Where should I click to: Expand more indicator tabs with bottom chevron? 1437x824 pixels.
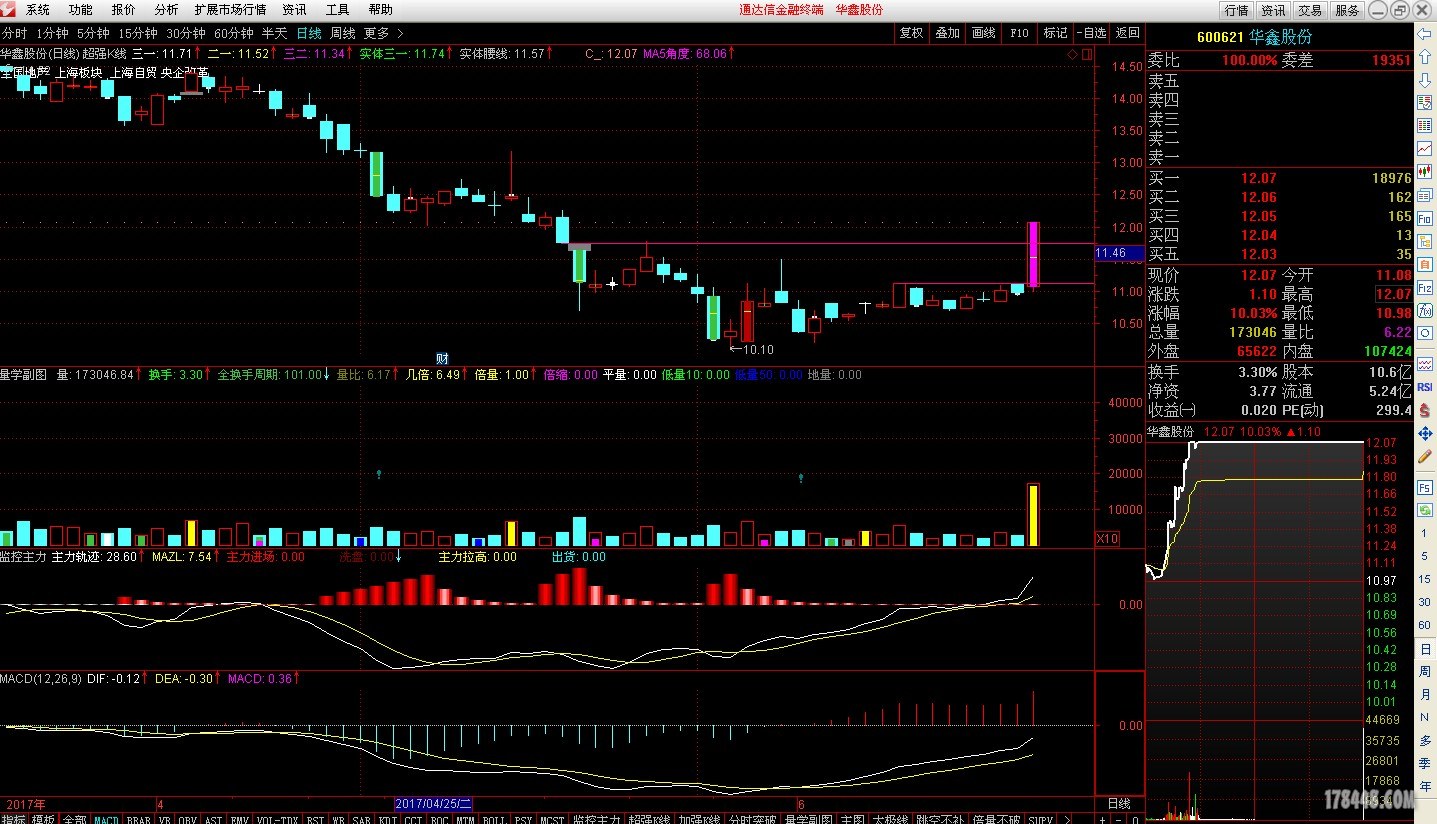pos(1066,819)
